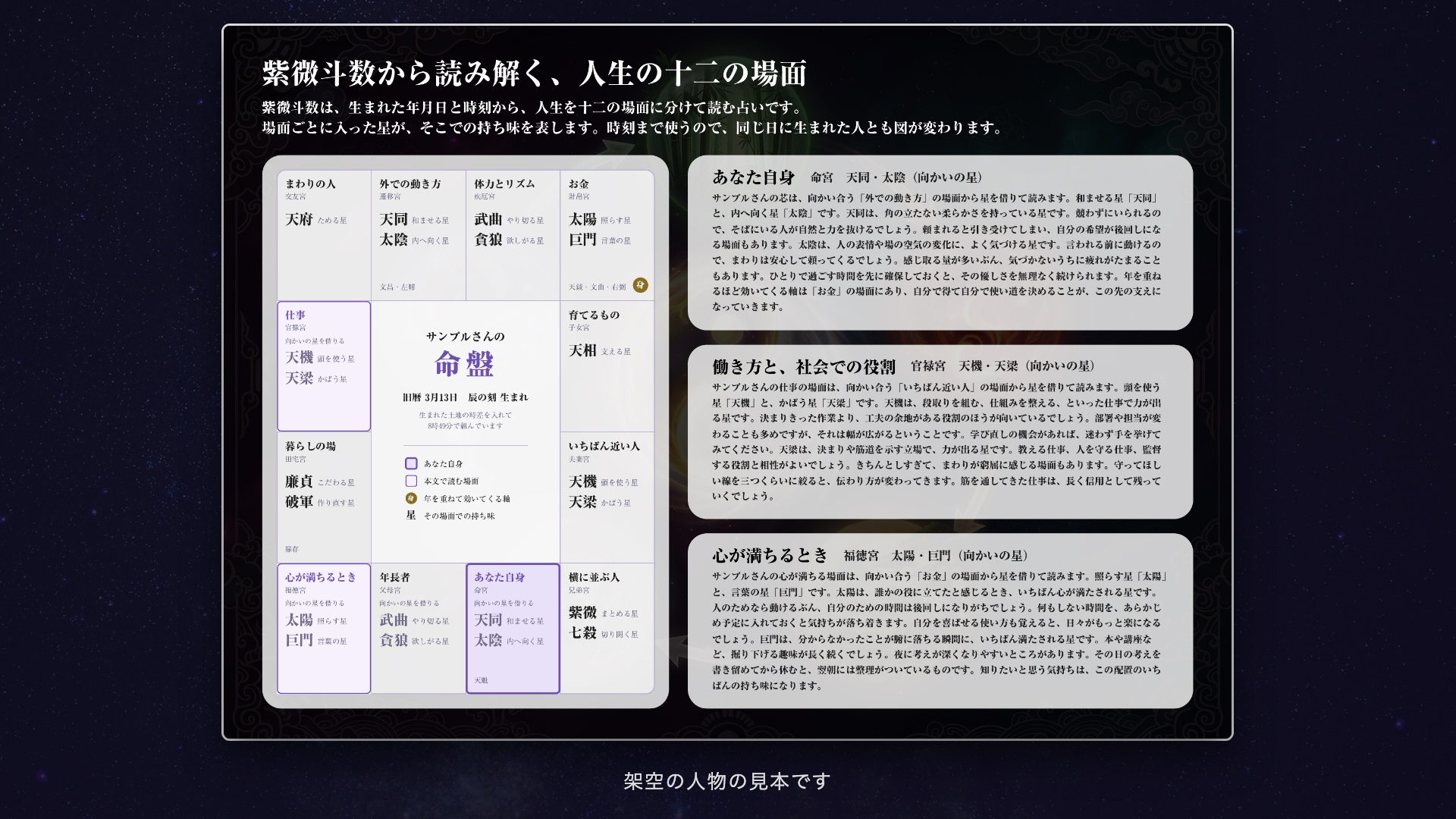Click 武曲 in the 体力とリズム cell

tap(488, 219)
